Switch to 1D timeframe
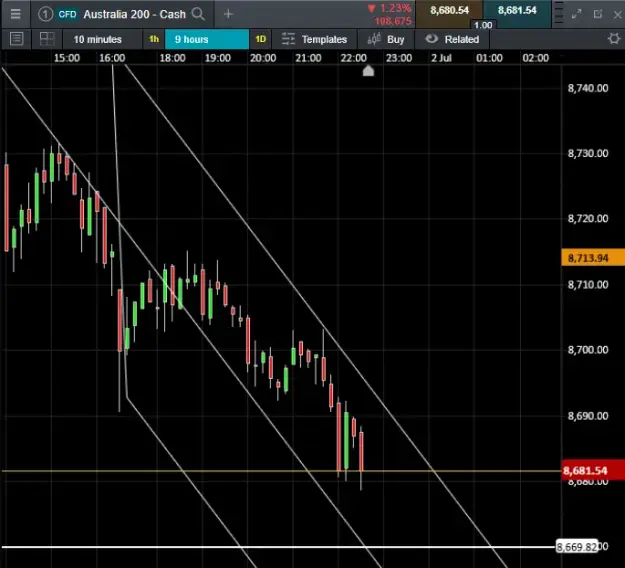The height and width of the screenshot is (568, 625). (261, 39)
